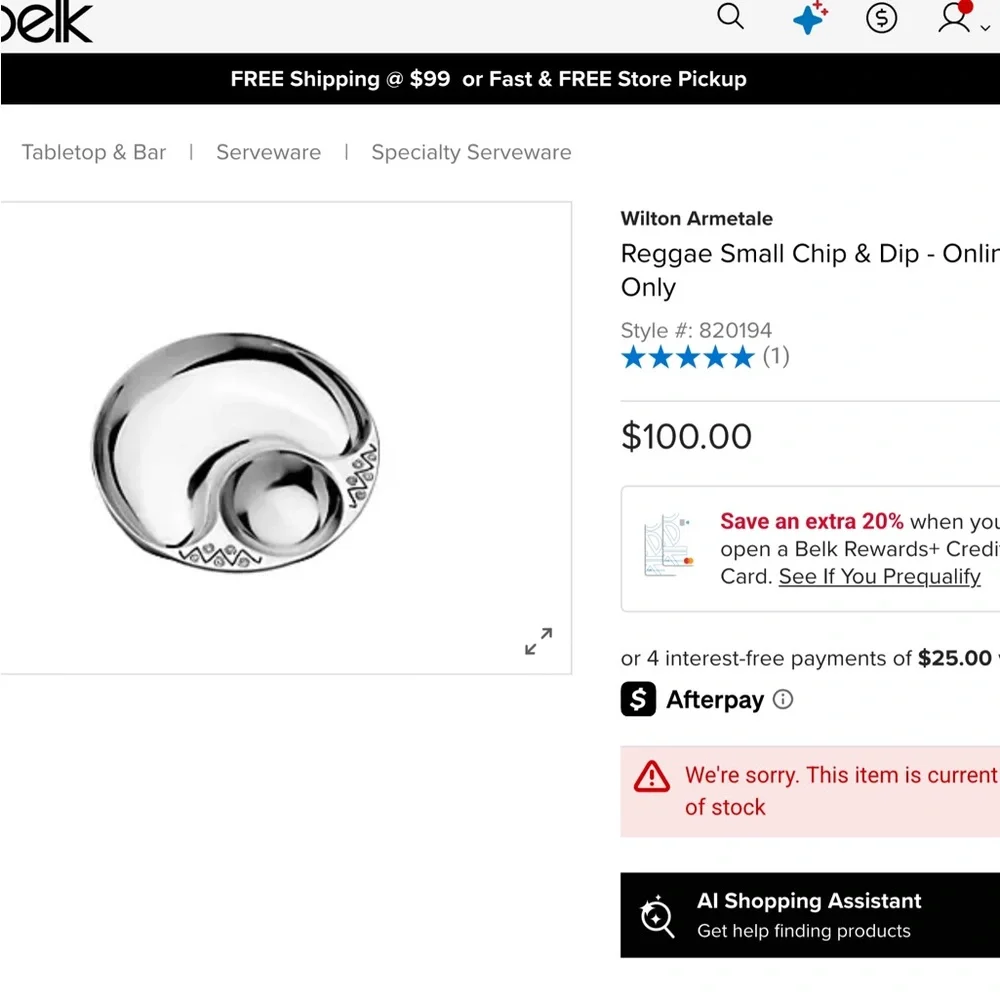Click the chip and dip product image
Viewport: 1000px width, 1000px height.
pos(235,452)
